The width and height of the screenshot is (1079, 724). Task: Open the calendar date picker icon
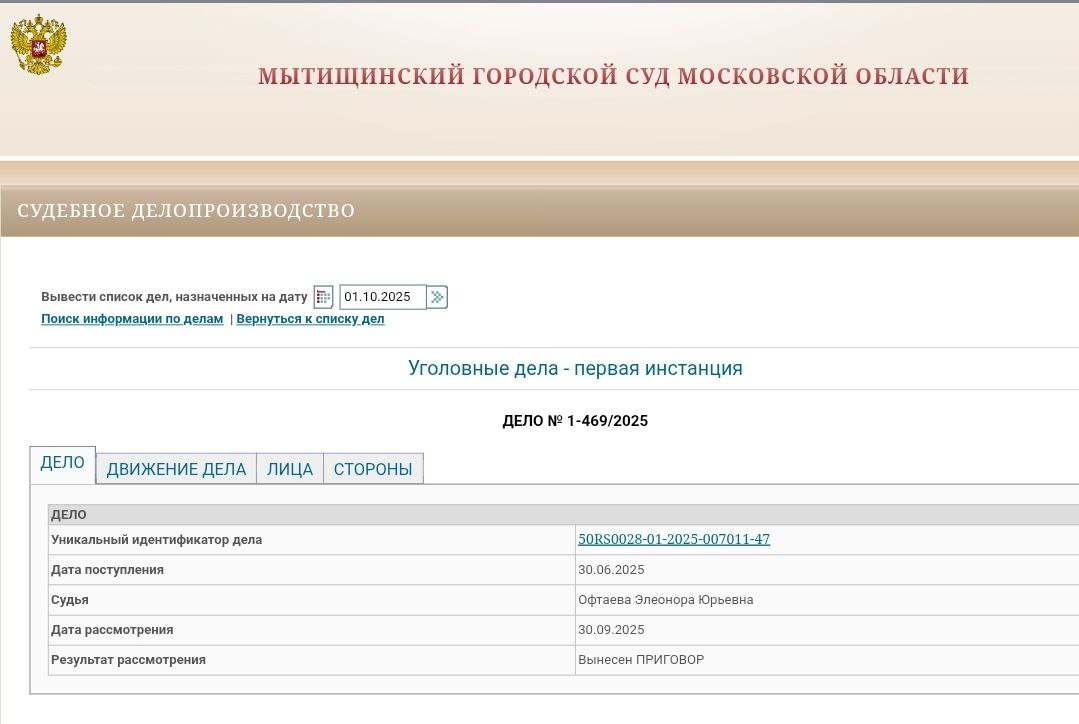tap(323, 297)
